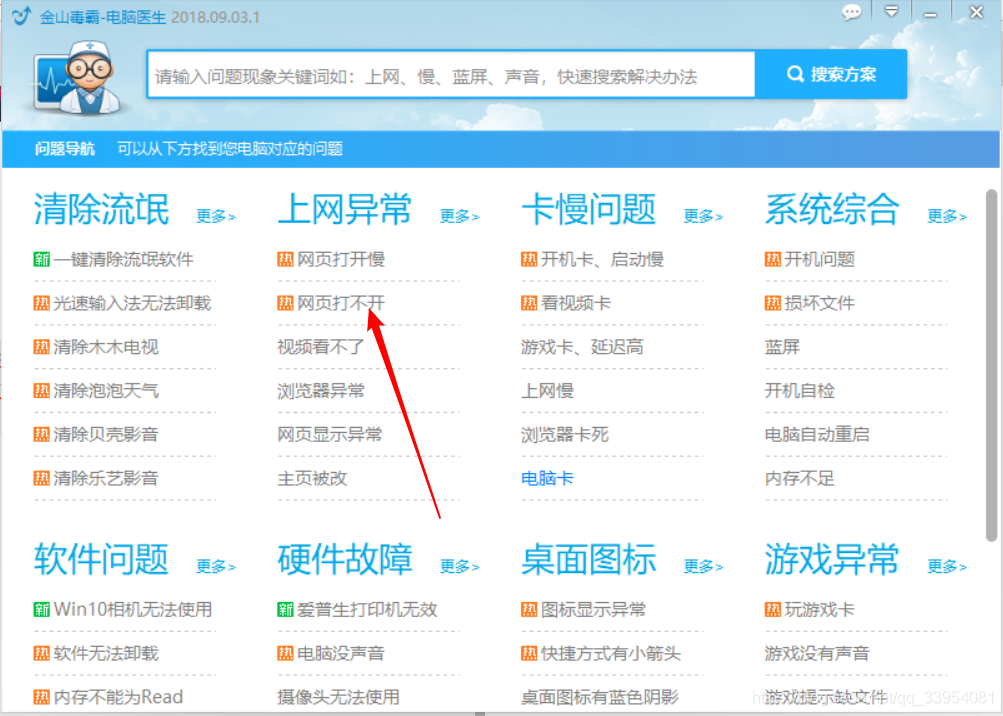Click 电脑没声音

(x=341, y=653)
